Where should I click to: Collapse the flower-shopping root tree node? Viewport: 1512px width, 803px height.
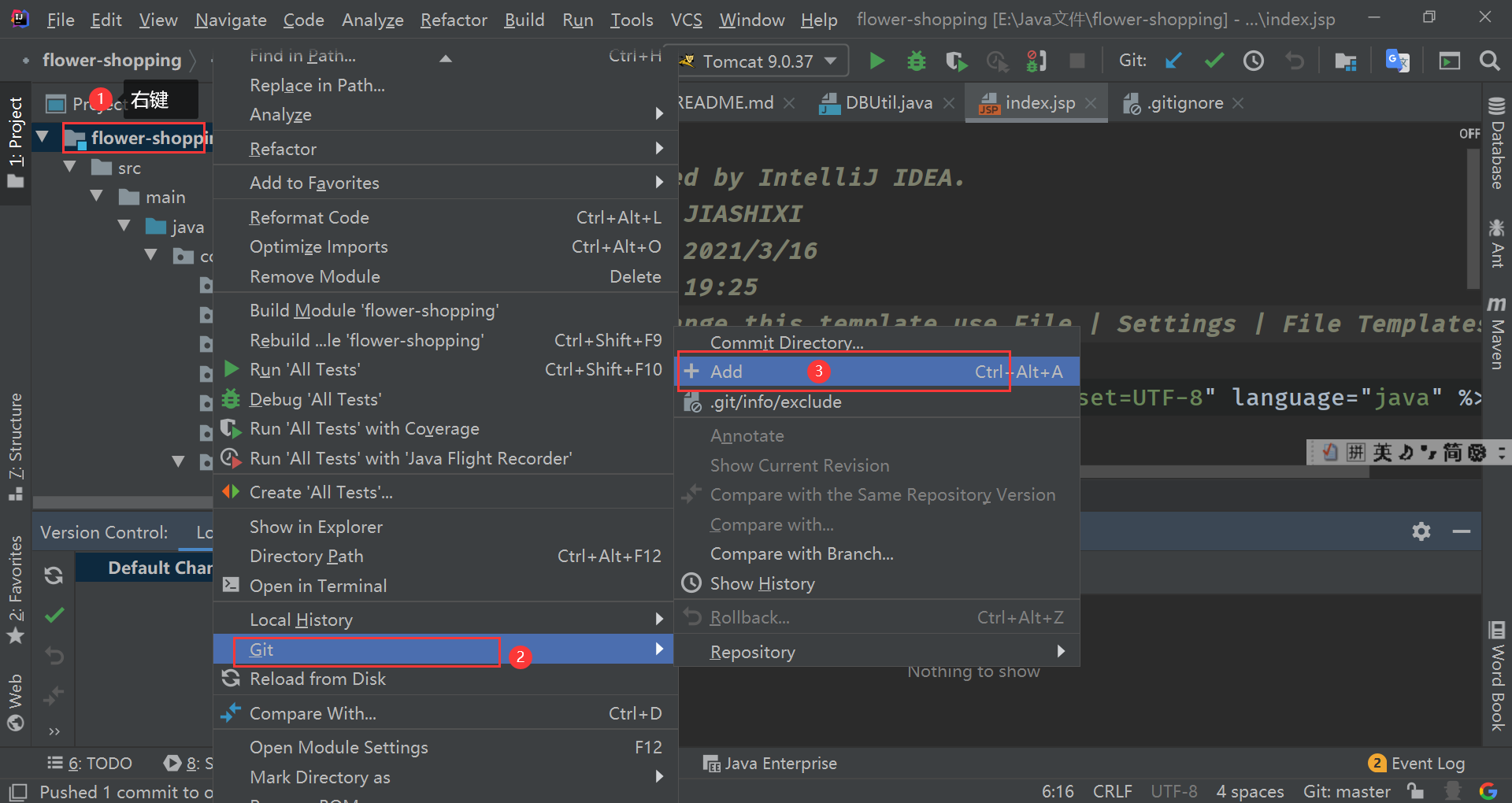point(43,137)
